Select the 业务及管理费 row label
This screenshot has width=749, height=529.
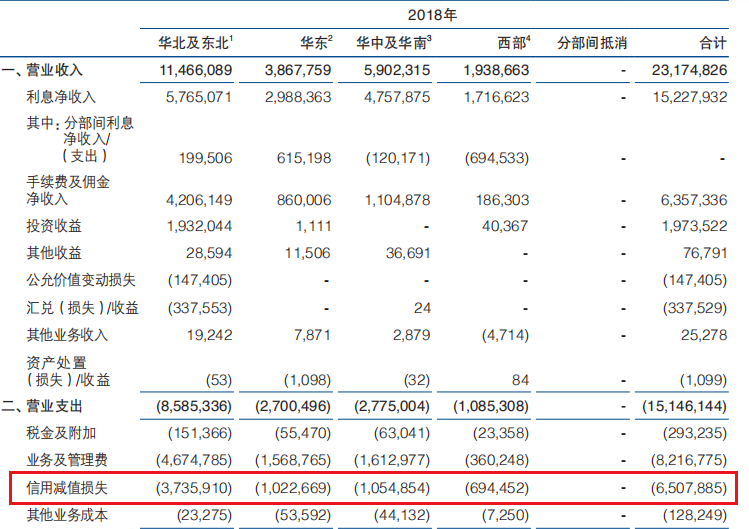[x=67, y=461]
